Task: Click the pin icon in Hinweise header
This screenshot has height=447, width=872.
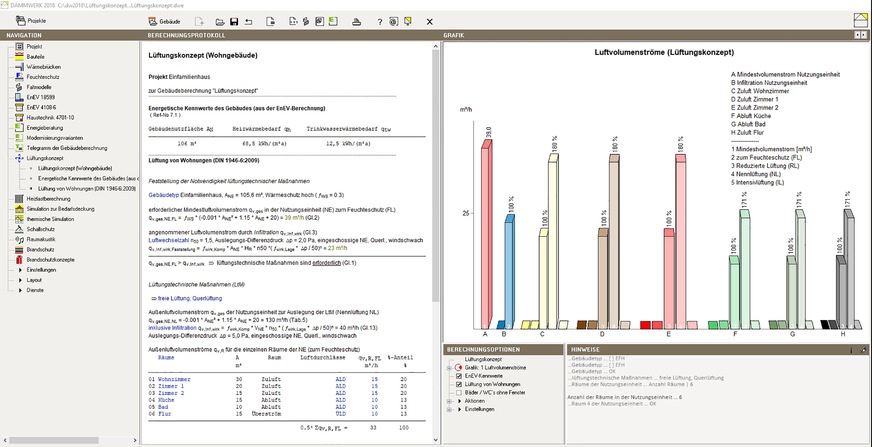Action: (863, 350)
